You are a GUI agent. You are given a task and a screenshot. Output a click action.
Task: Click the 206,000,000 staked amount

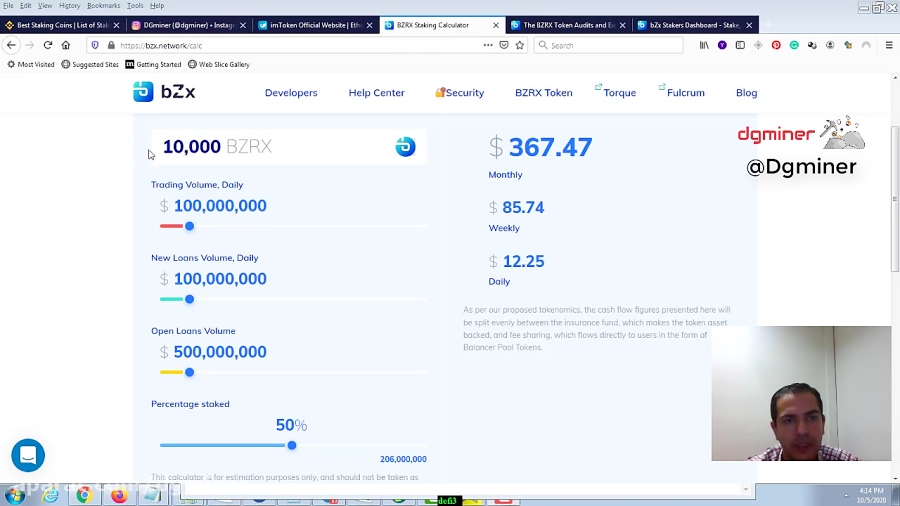pyautogui.click(x=403, y=459)
